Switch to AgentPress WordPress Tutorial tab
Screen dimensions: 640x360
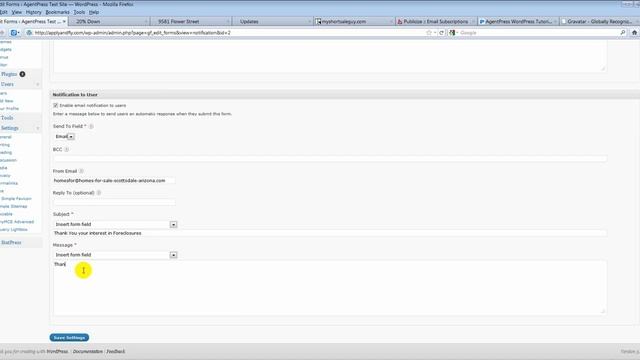(x=518, y=21)
